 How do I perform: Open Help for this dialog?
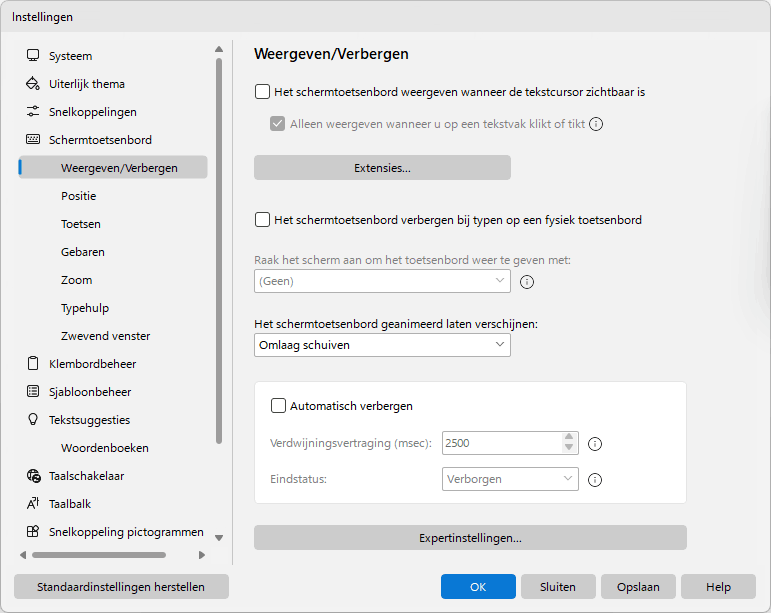pyautogui.click(x=718, y=586)
